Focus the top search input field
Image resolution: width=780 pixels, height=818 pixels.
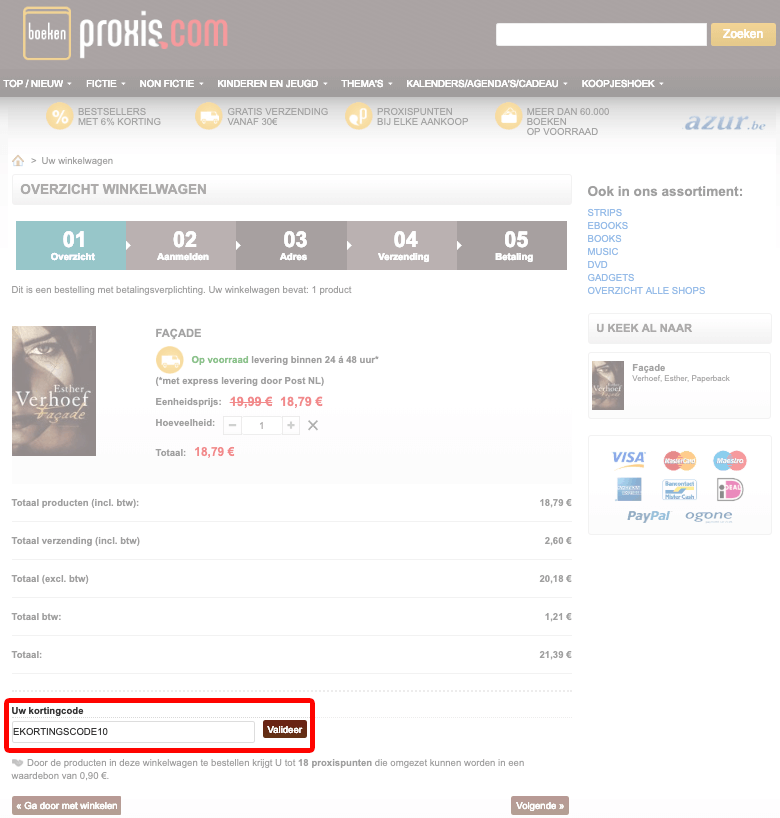point(601,34)
